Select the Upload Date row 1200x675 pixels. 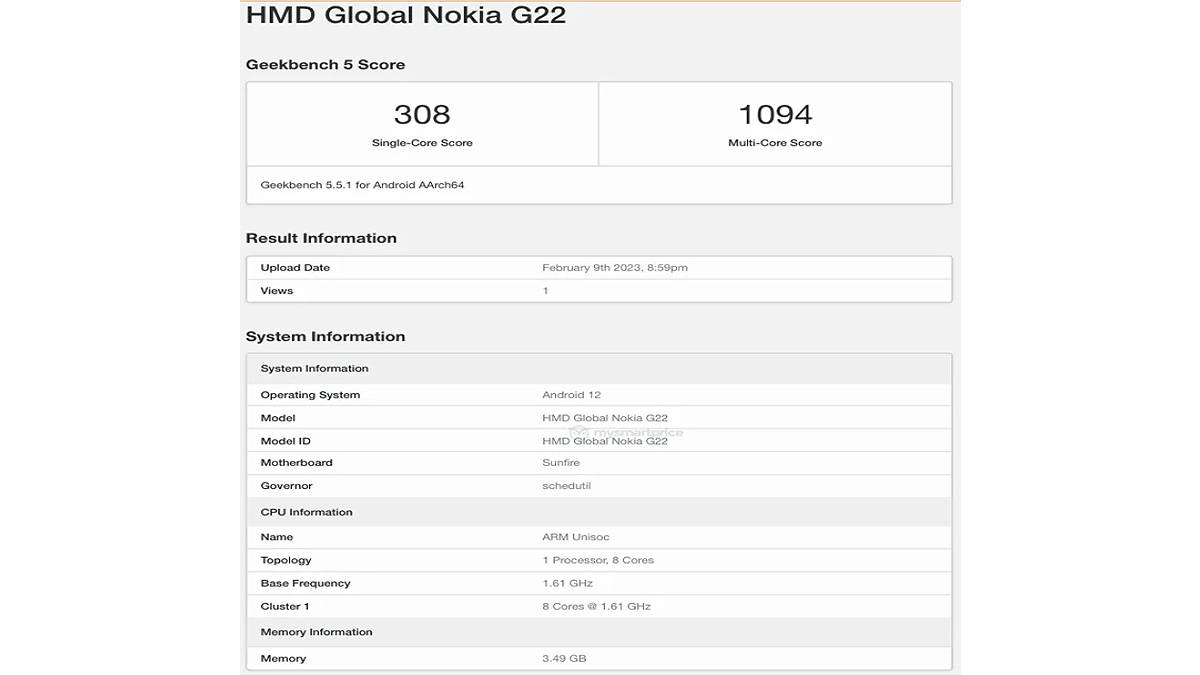(600, 267)
